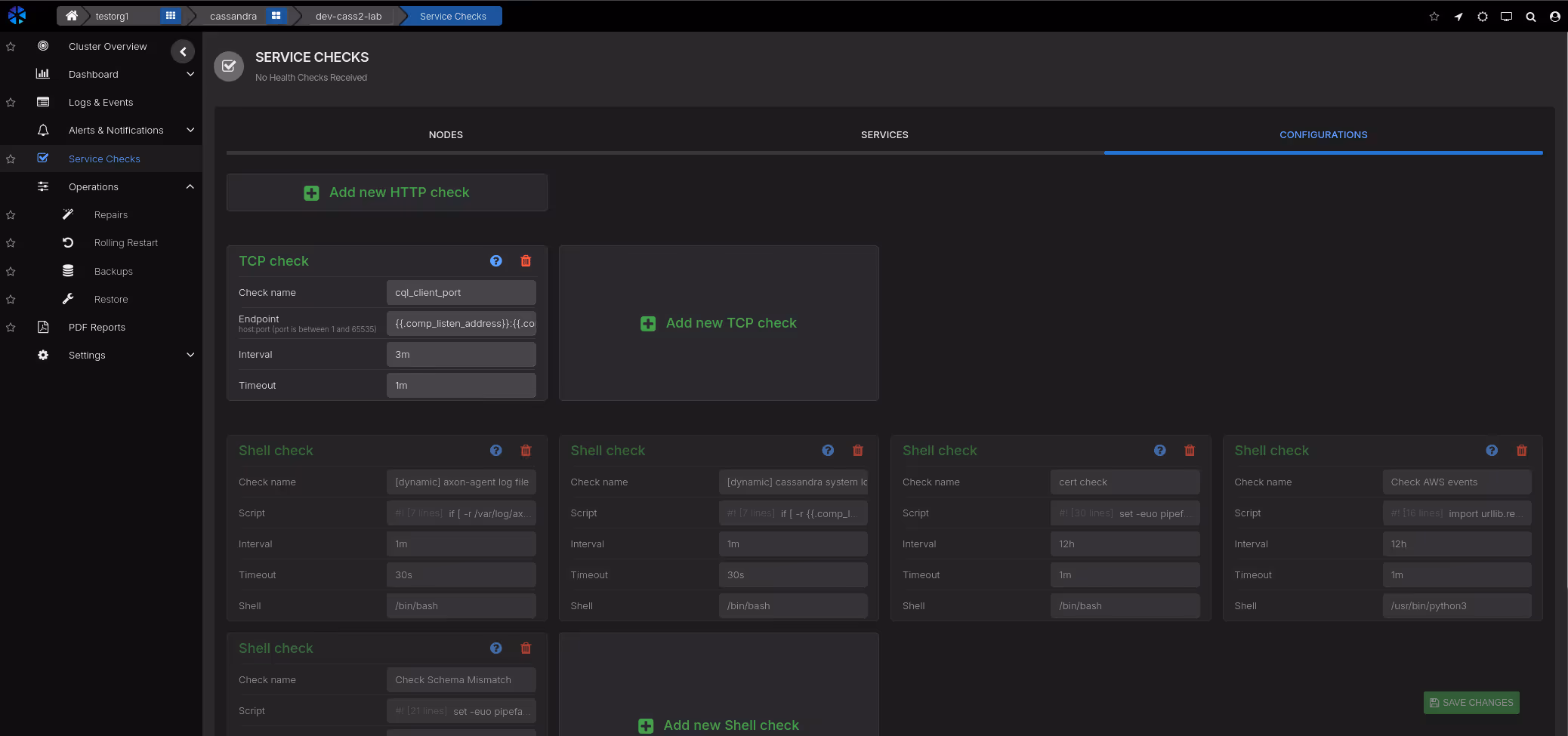The image size is (1568, 736).
Task: Switch to the NODES tab
Action: (x=446, y=135)
